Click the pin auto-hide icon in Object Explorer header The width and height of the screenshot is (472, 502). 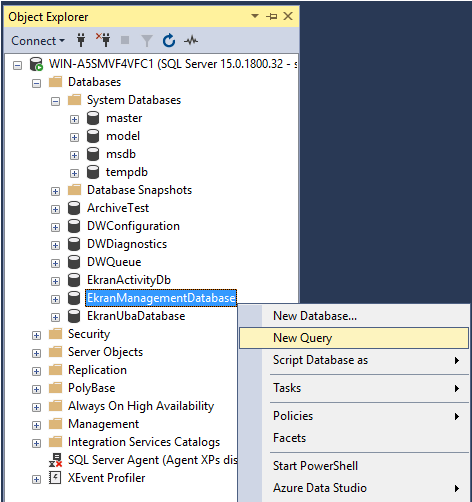pos(272,16)
